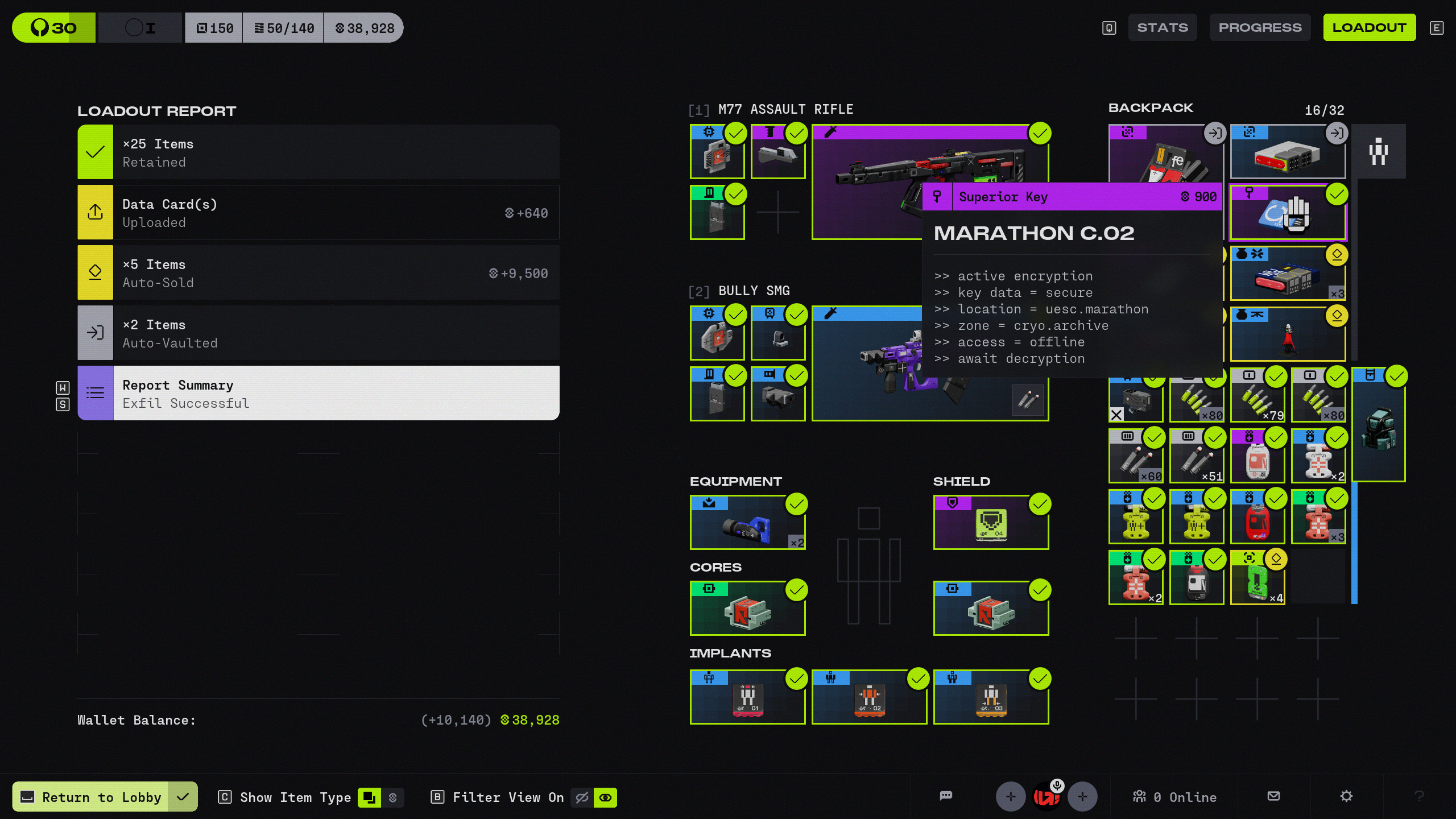Add squad member with left plus button

(x=1011, y=796)
